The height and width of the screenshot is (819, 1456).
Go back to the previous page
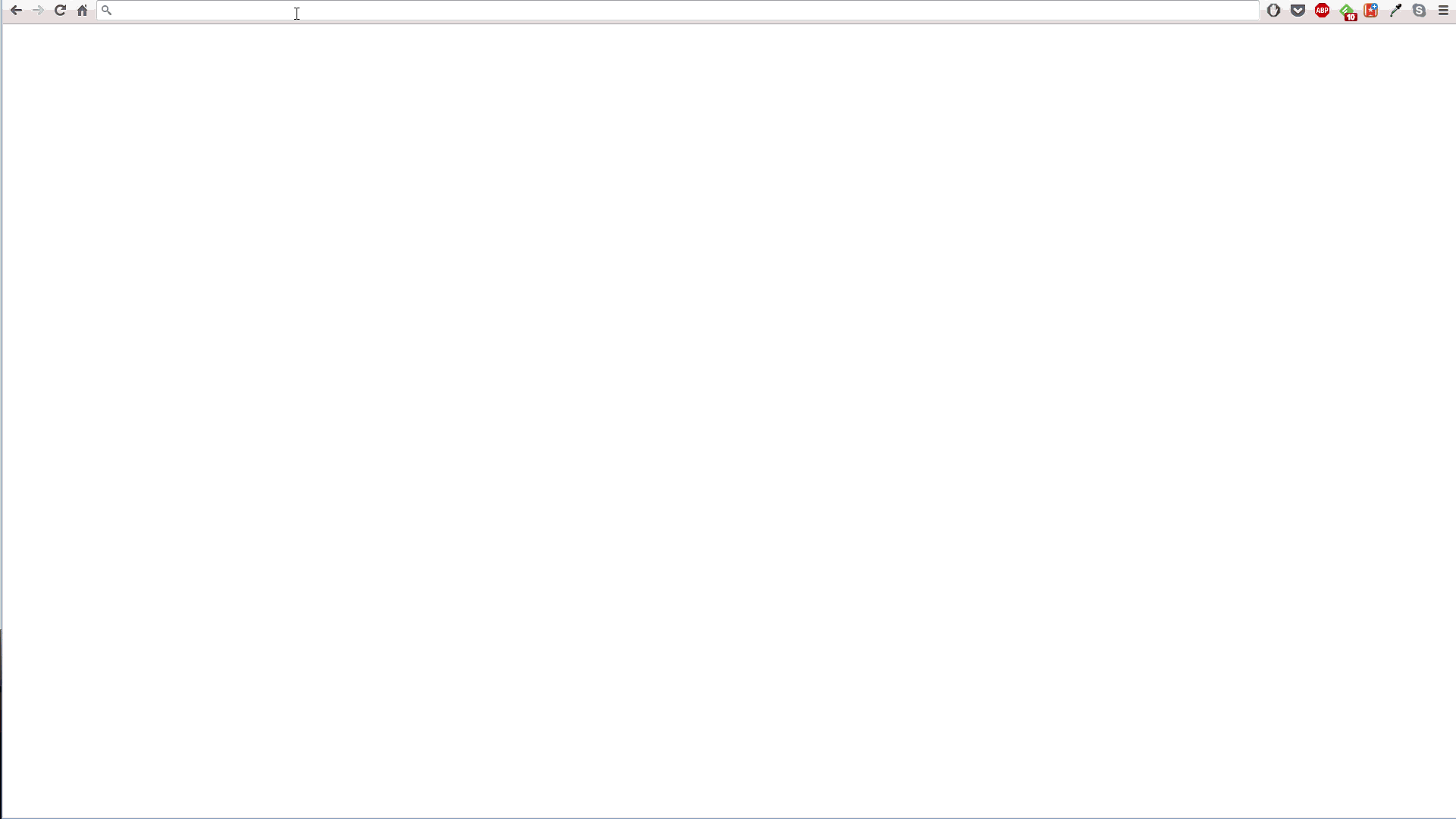tap(16, 11)
